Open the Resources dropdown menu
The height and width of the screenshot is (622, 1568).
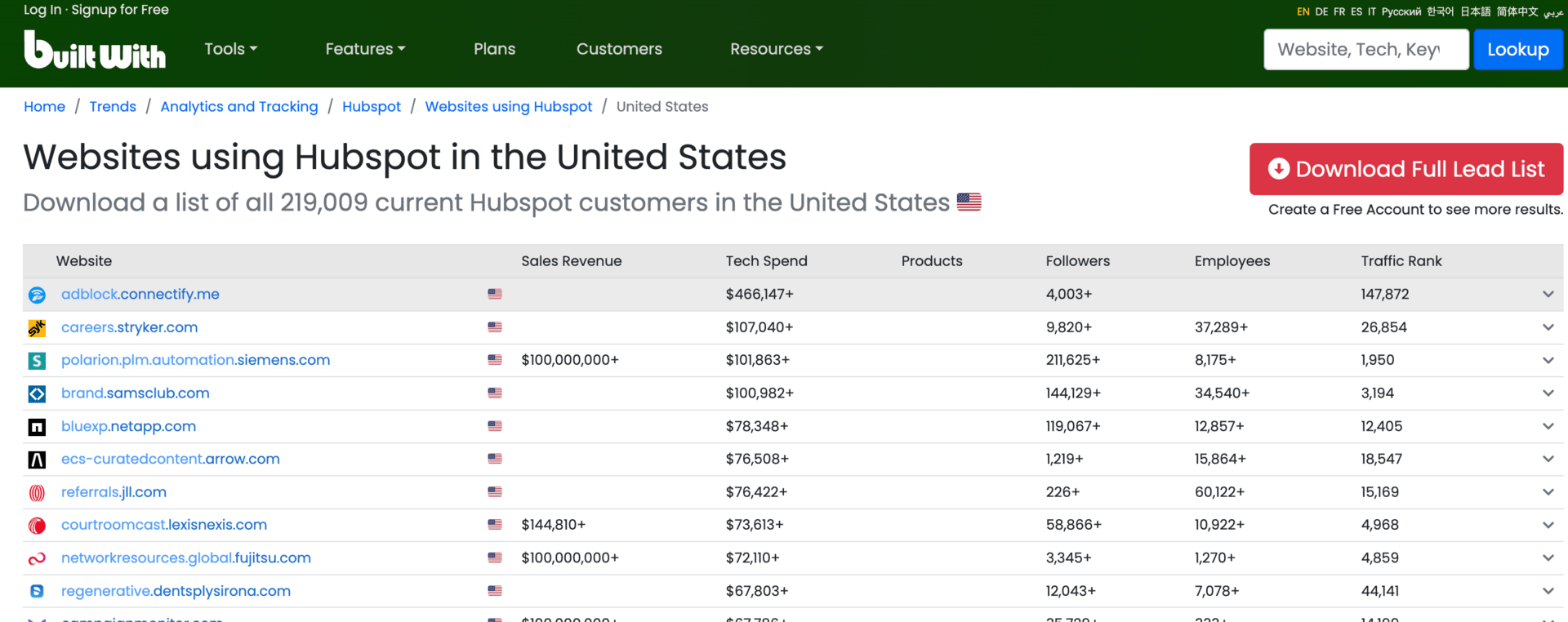click(776, 49)
